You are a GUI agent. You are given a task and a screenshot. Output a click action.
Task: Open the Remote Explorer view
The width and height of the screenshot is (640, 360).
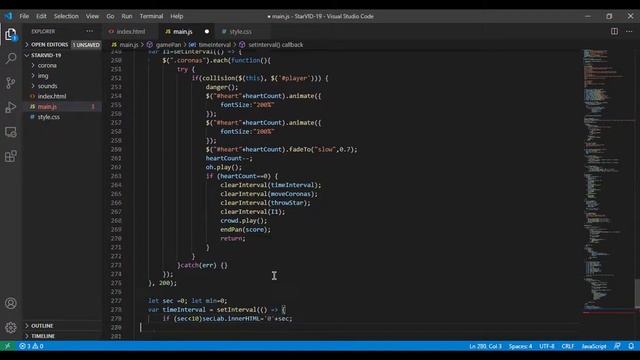11,132
